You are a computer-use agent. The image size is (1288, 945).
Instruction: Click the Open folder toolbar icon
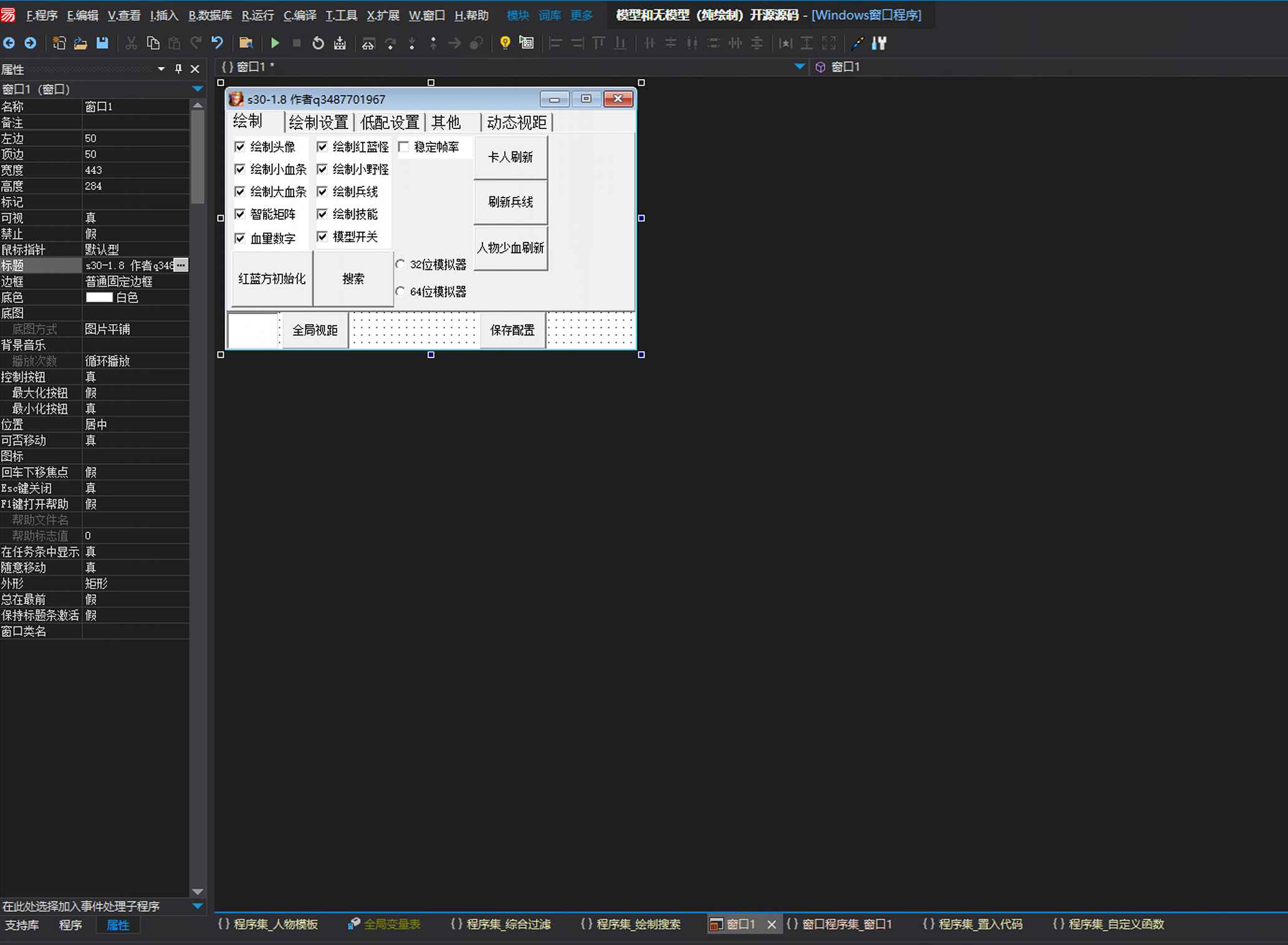(80, 43)
